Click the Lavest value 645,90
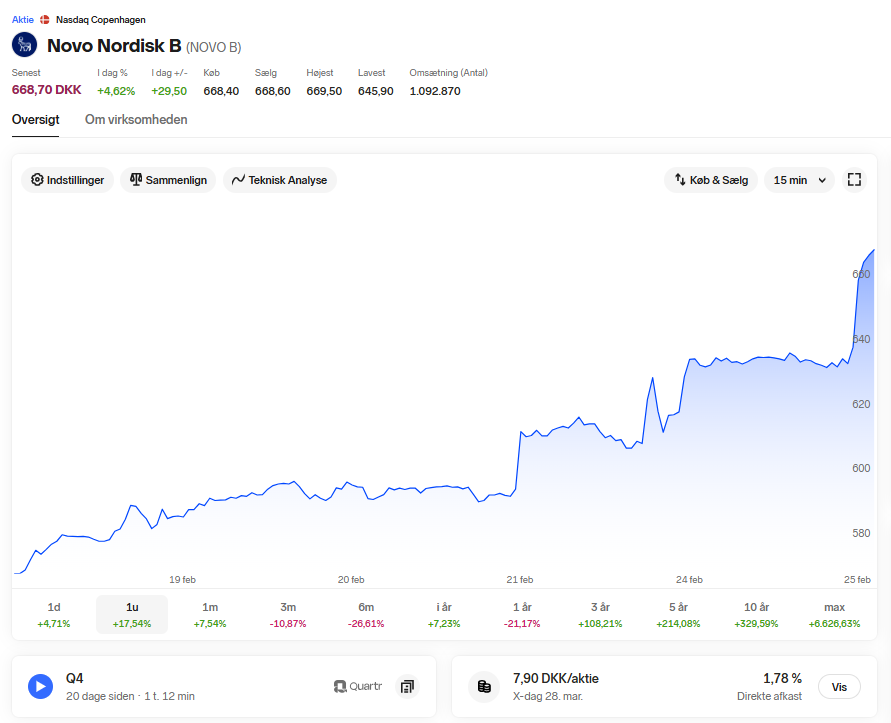891x723 pixels. click(376, 91)
